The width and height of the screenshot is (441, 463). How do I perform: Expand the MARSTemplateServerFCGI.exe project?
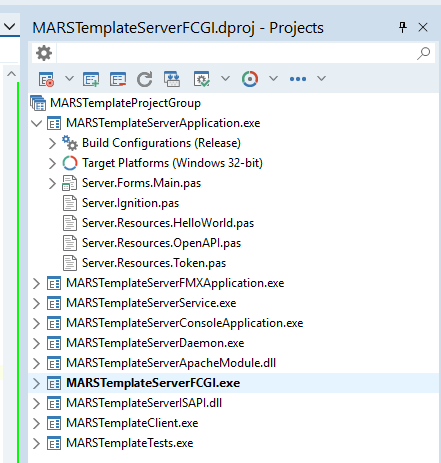click(x=36, y=384)
